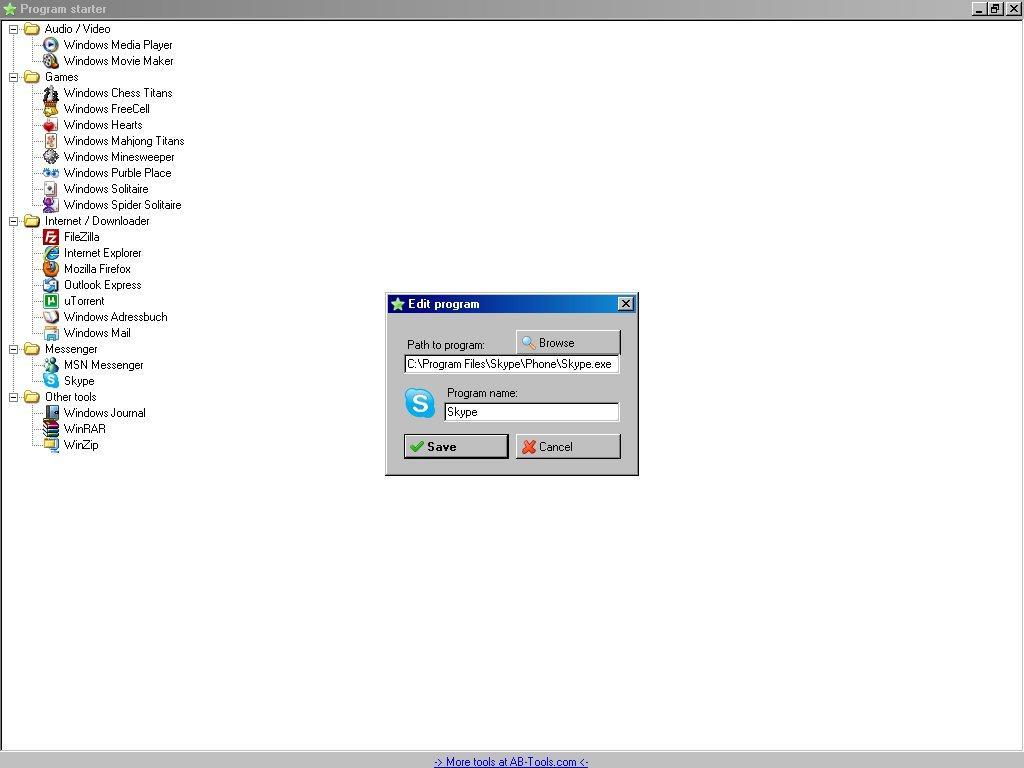Screen dimensions: 1024x768
Task: Click the Windows Journal icon
Action: coord(51,413)
